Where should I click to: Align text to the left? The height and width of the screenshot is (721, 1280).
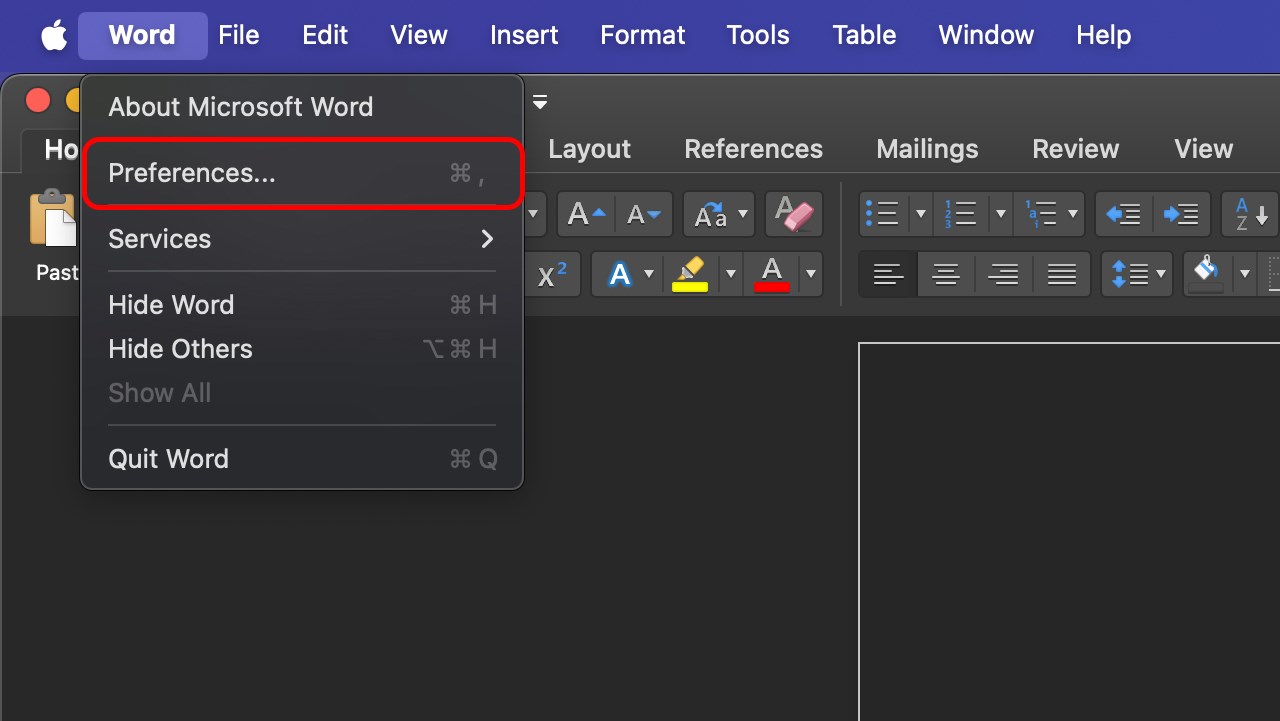pyautogui.click(x=888, y=274)
